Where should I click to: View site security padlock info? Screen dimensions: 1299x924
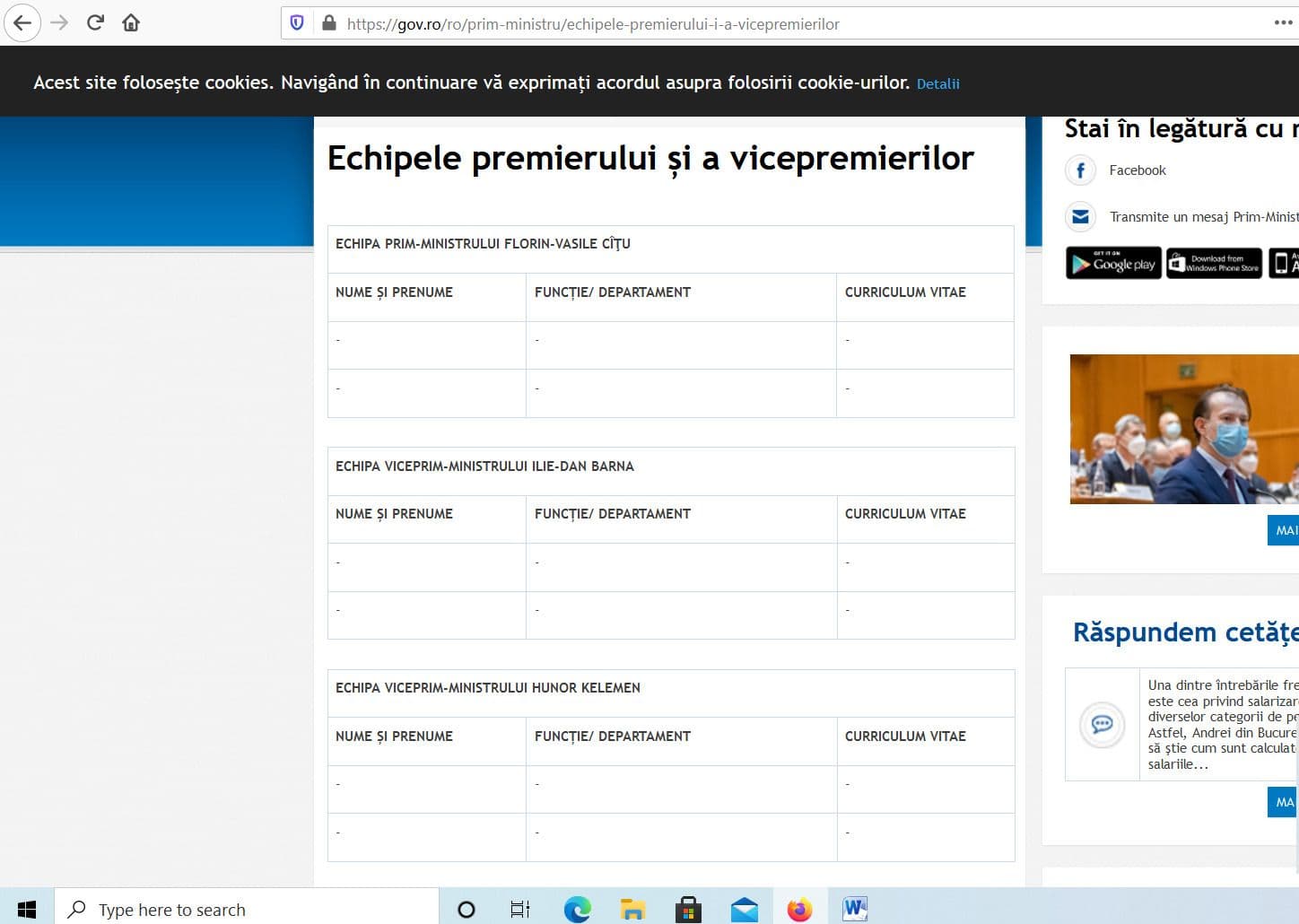point(328,23)
